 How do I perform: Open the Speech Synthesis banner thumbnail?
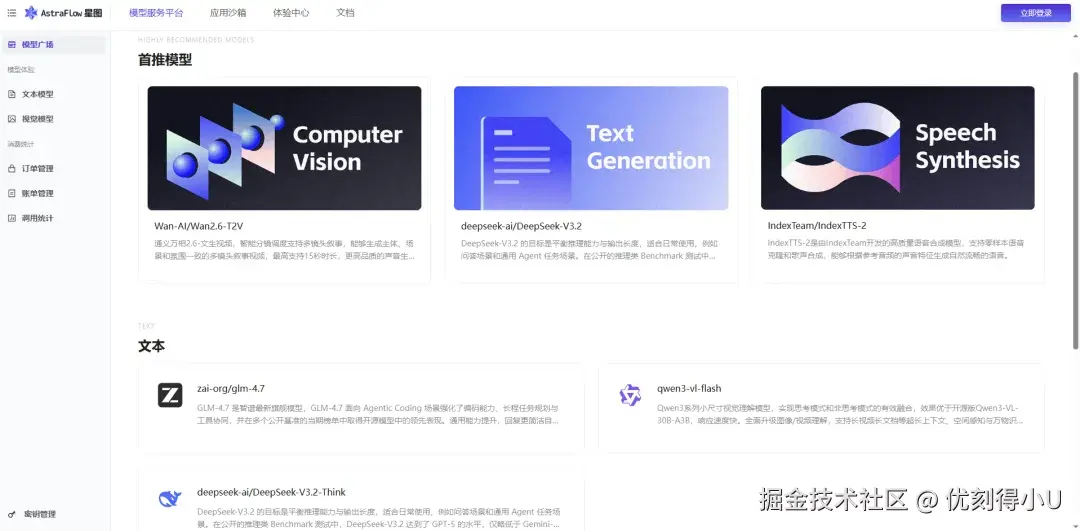coord(897,148)
